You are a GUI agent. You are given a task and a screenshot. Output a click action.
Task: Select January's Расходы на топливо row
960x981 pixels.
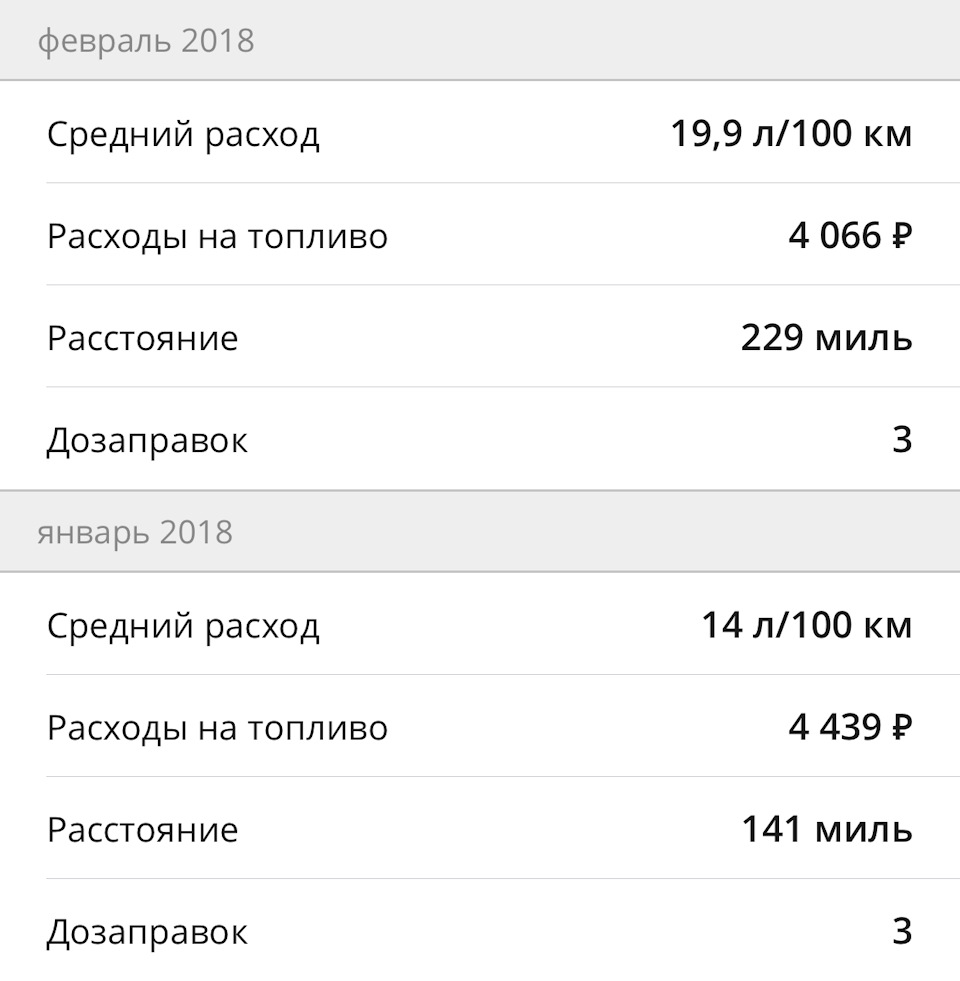point(480,726)
